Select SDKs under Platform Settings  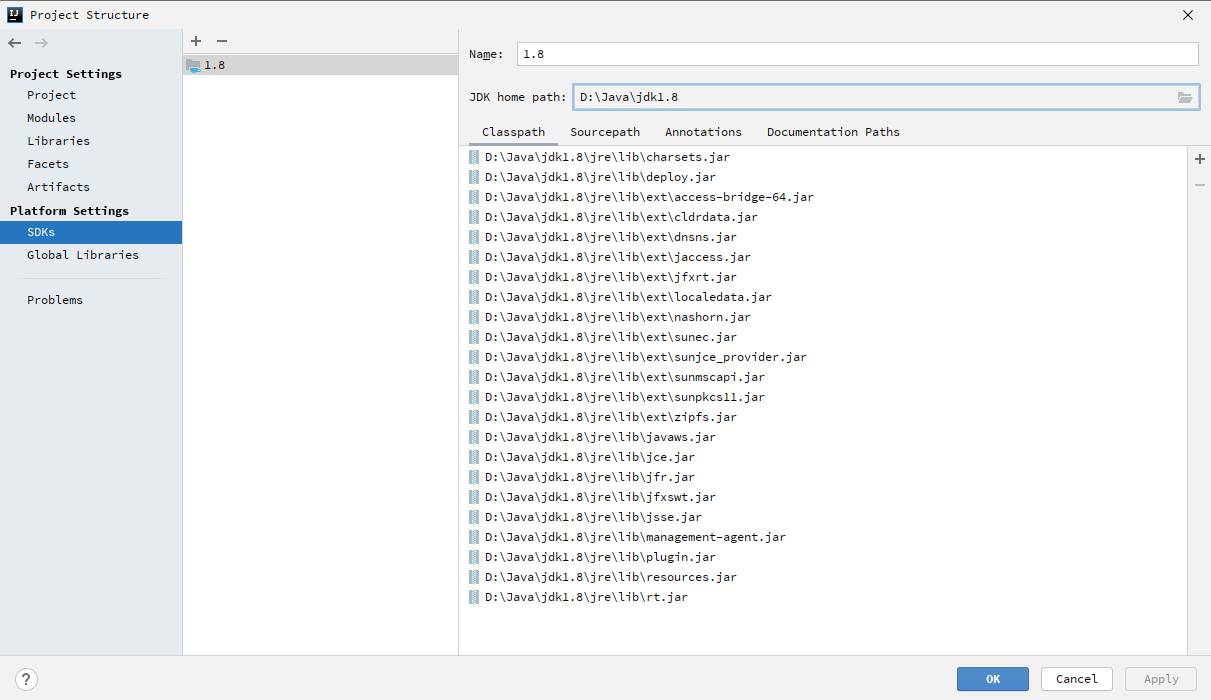pyautogui.click(x=91, y=232)
